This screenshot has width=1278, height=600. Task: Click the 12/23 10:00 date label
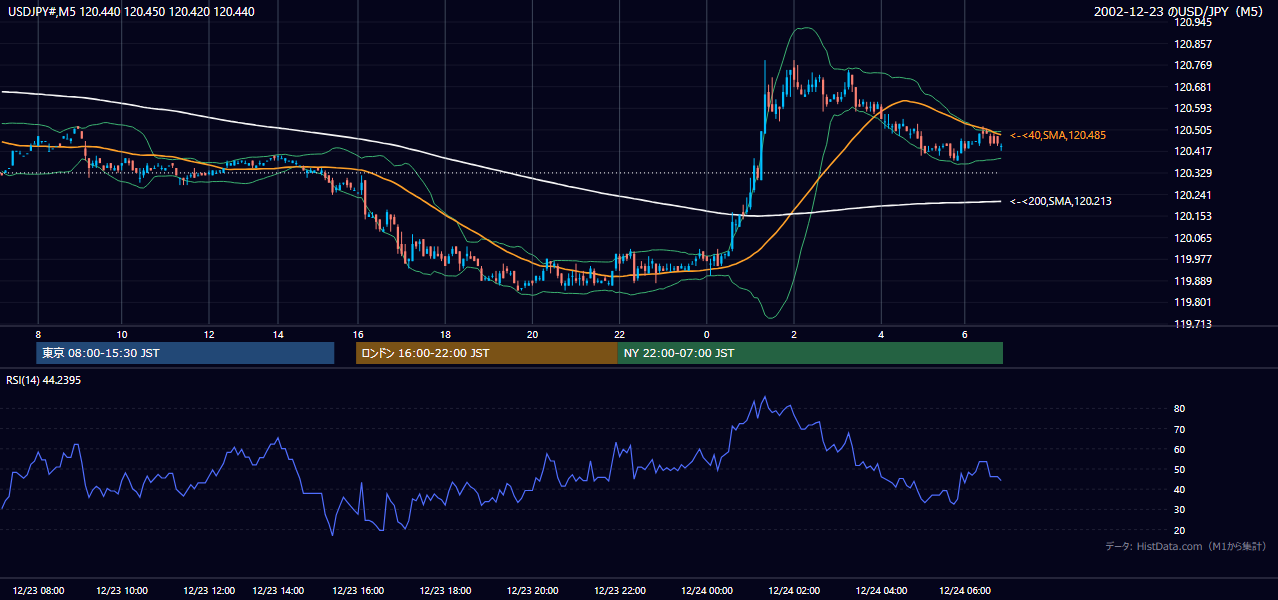[x=122, y=590]
